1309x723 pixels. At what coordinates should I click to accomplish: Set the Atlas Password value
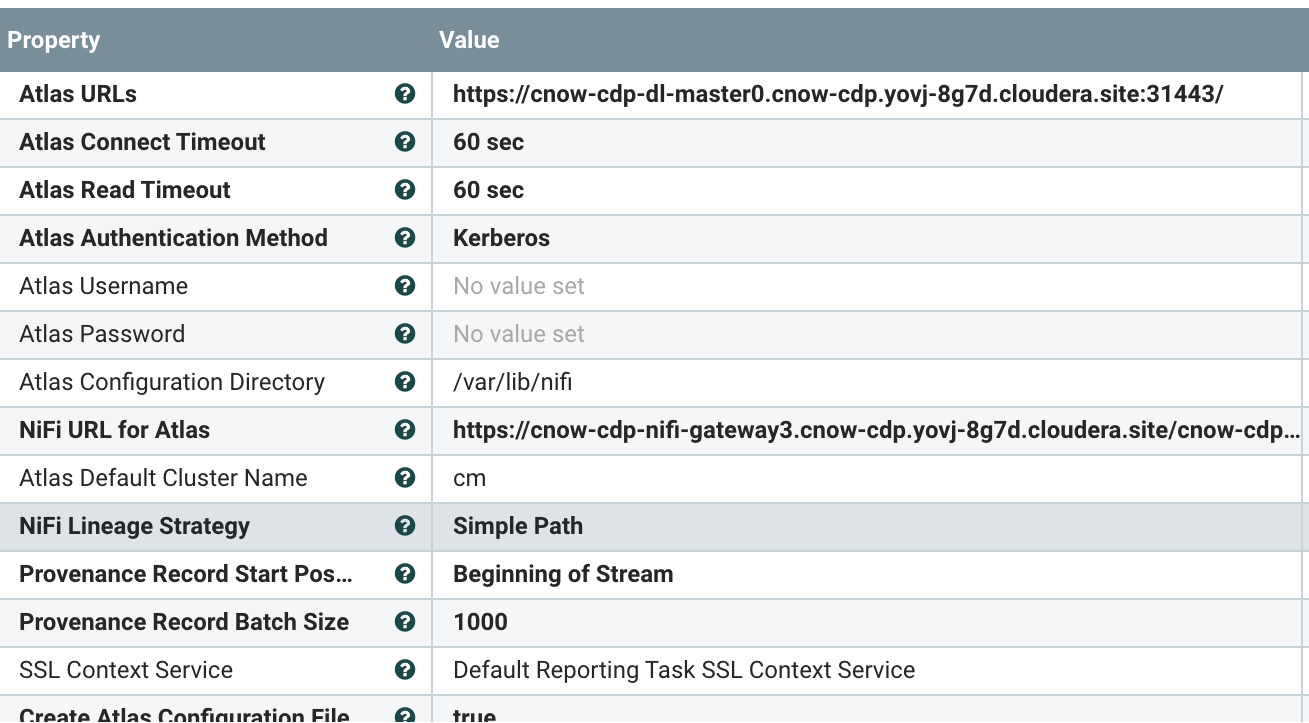coord(519,334)
